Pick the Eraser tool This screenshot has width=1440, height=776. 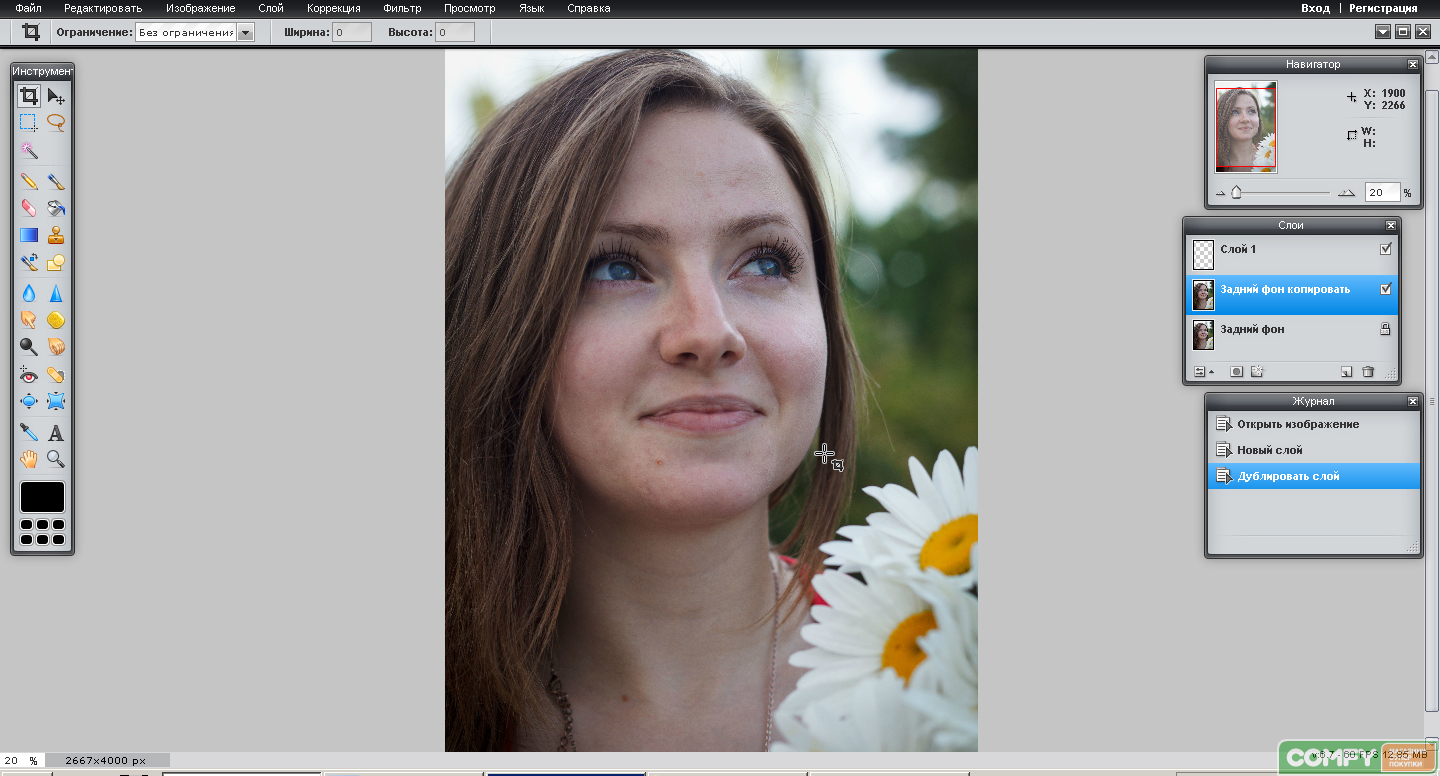pyautogui.click(x=29, y=208)
